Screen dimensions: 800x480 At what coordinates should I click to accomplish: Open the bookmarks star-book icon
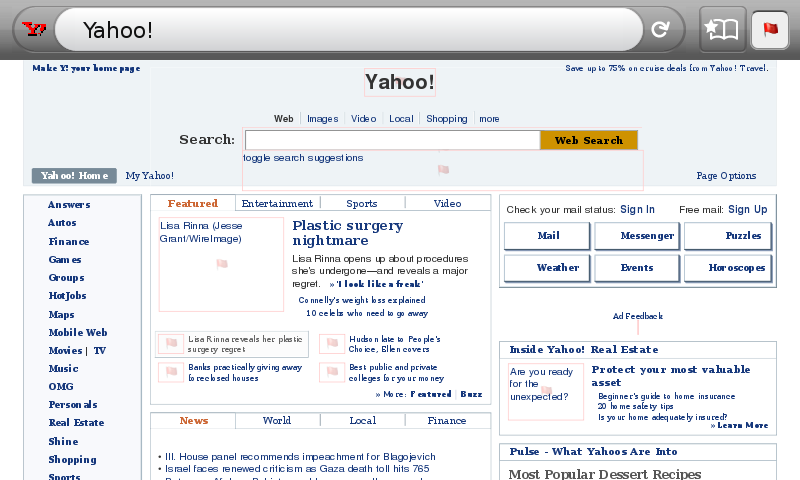(722, 30)
